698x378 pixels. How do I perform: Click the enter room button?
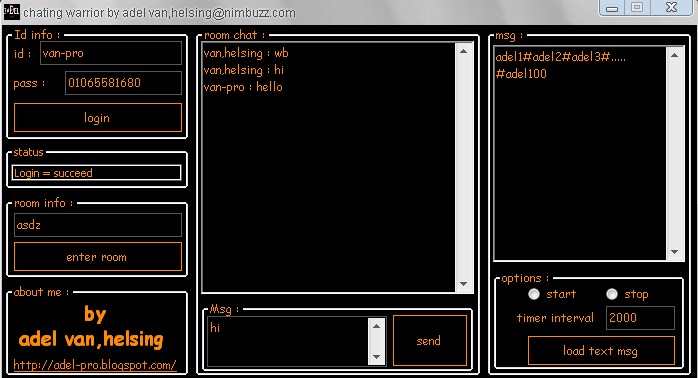(x=98, y=257)
